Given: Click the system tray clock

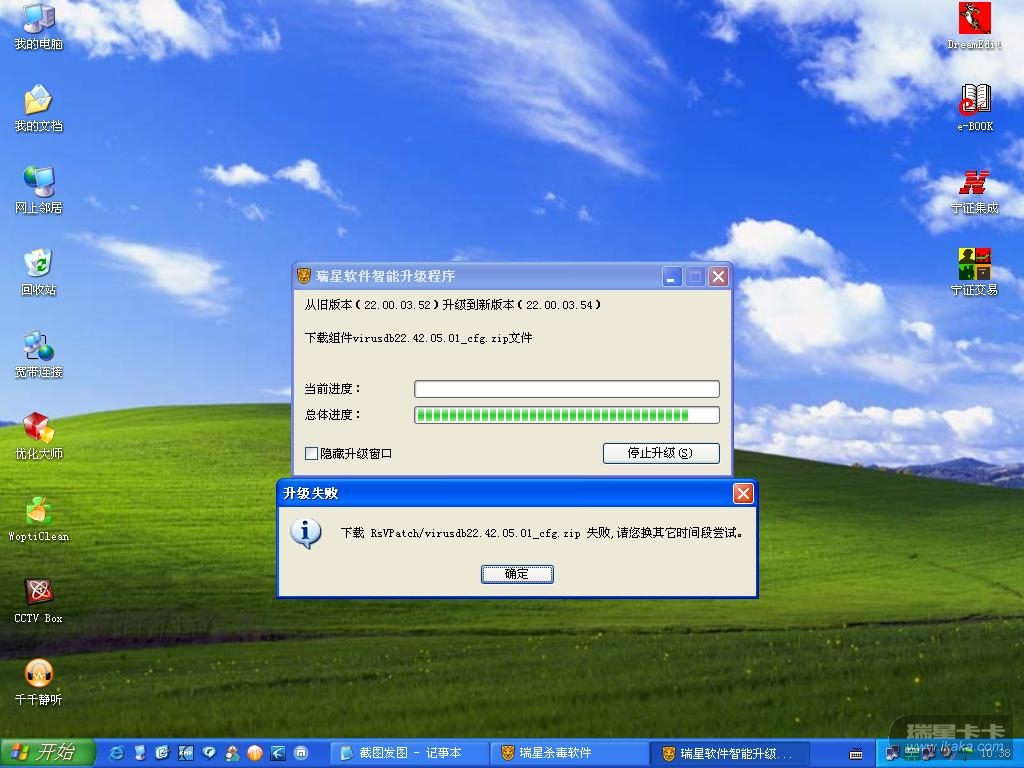Looking at the screenshot, I should pyautogui.click(x=995, y=753).
